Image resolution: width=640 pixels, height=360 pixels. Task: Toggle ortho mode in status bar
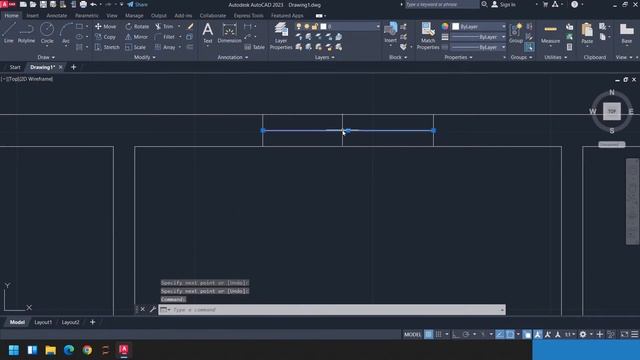(456, 334)
